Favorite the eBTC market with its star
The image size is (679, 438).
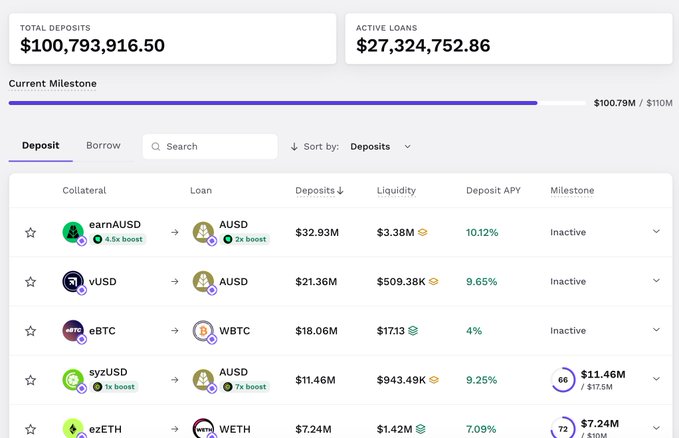click(30, 331)
